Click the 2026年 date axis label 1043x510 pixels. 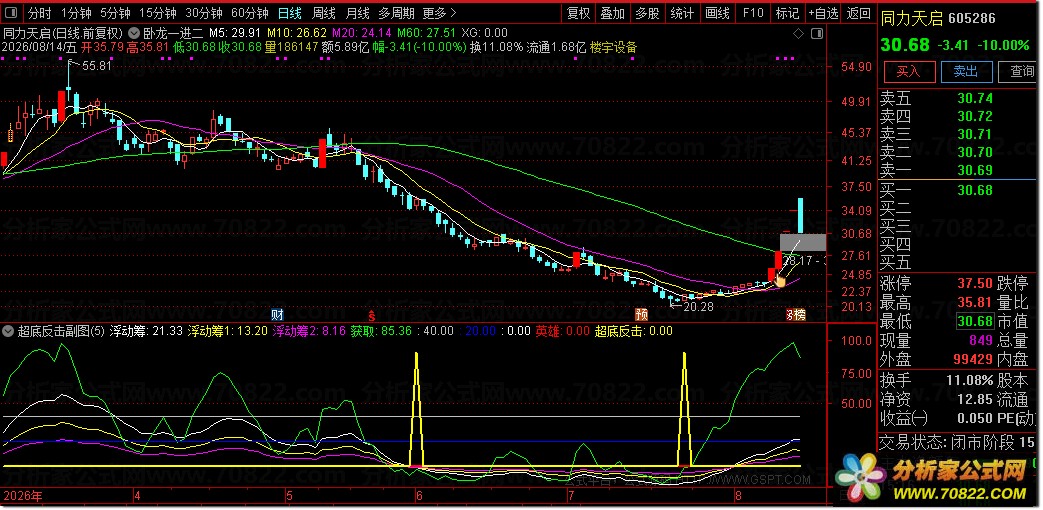click(x=23, y=496)
